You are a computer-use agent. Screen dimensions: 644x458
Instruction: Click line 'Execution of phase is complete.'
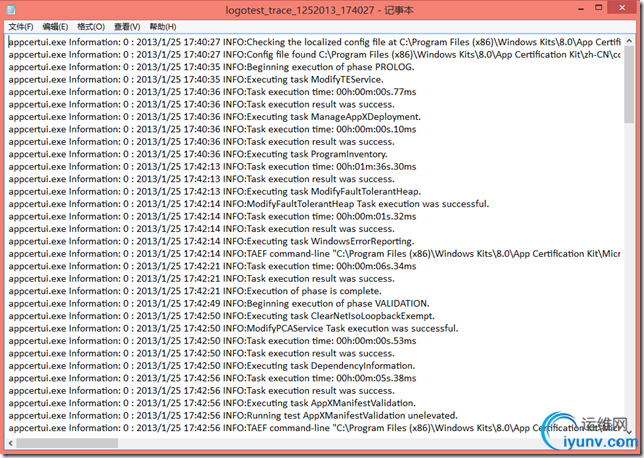[195, 291]
